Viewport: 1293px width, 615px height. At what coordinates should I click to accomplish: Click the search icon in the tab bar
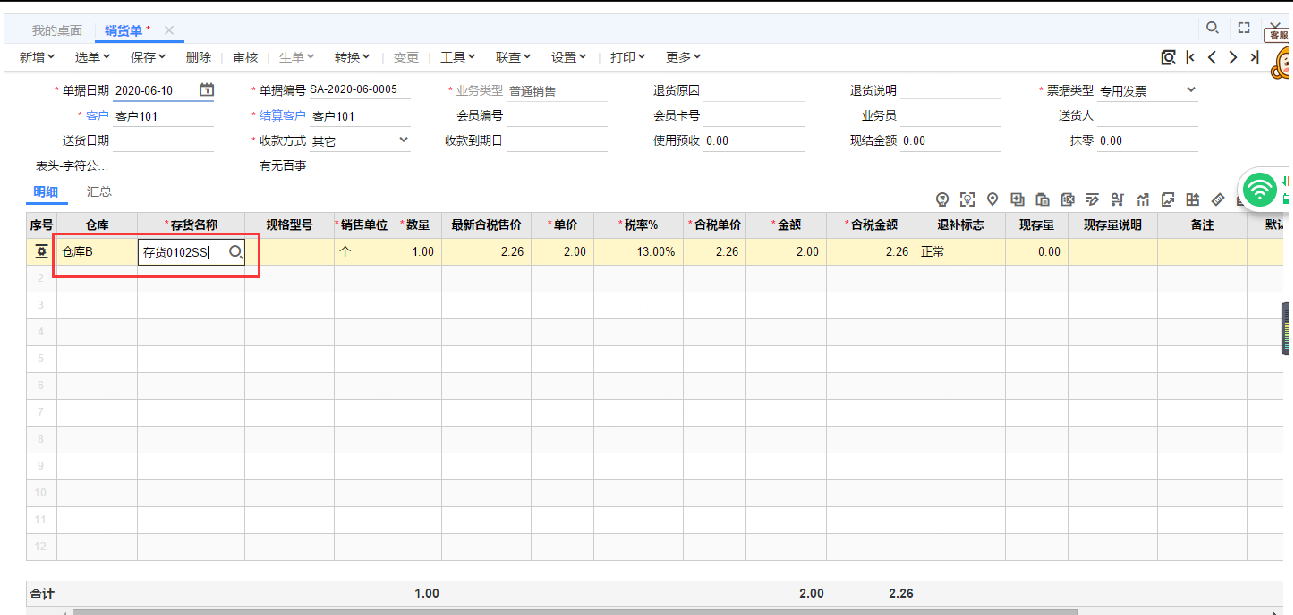1212,28
